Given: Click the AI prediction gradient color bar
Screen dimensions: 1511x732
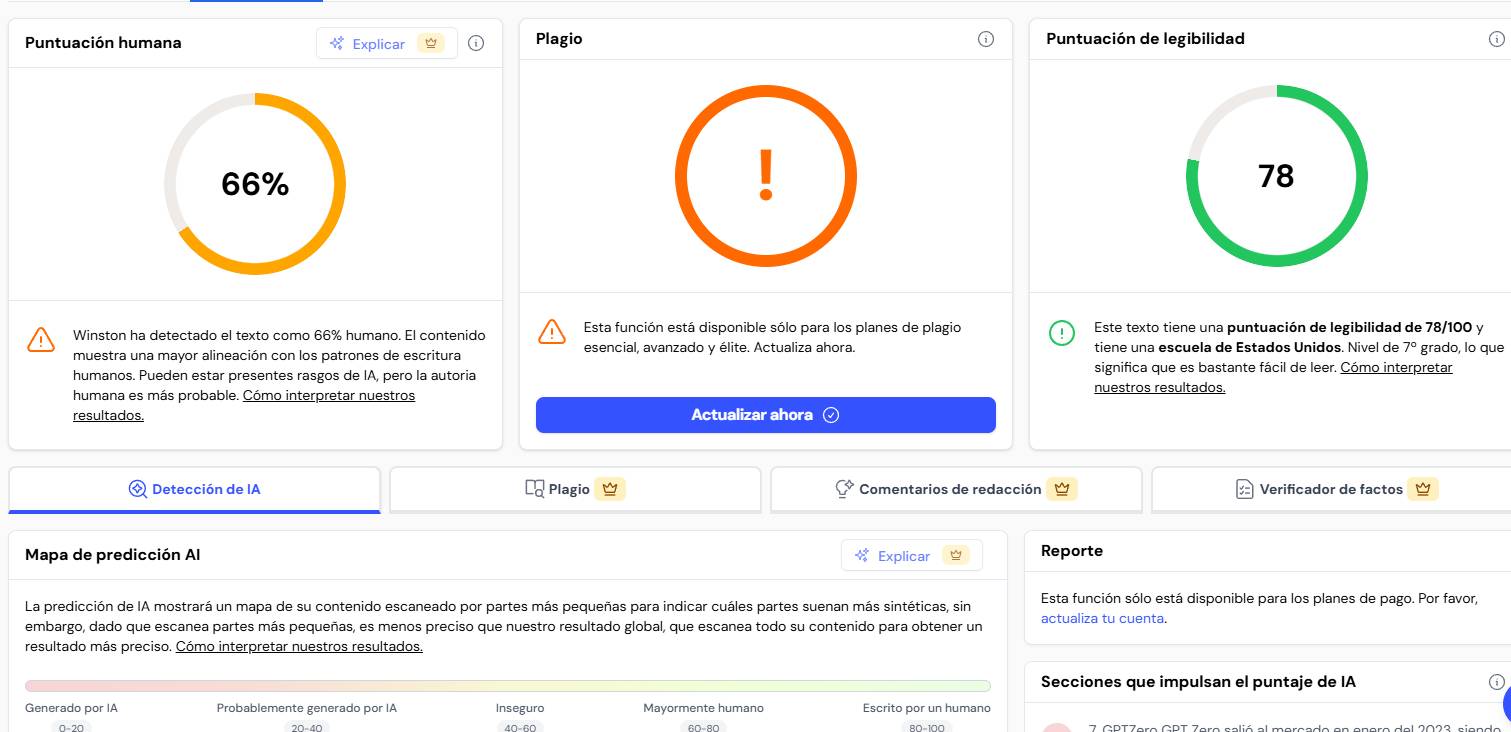Looking at the screenshot, I should pyautogui.click(x=508, y=686).
